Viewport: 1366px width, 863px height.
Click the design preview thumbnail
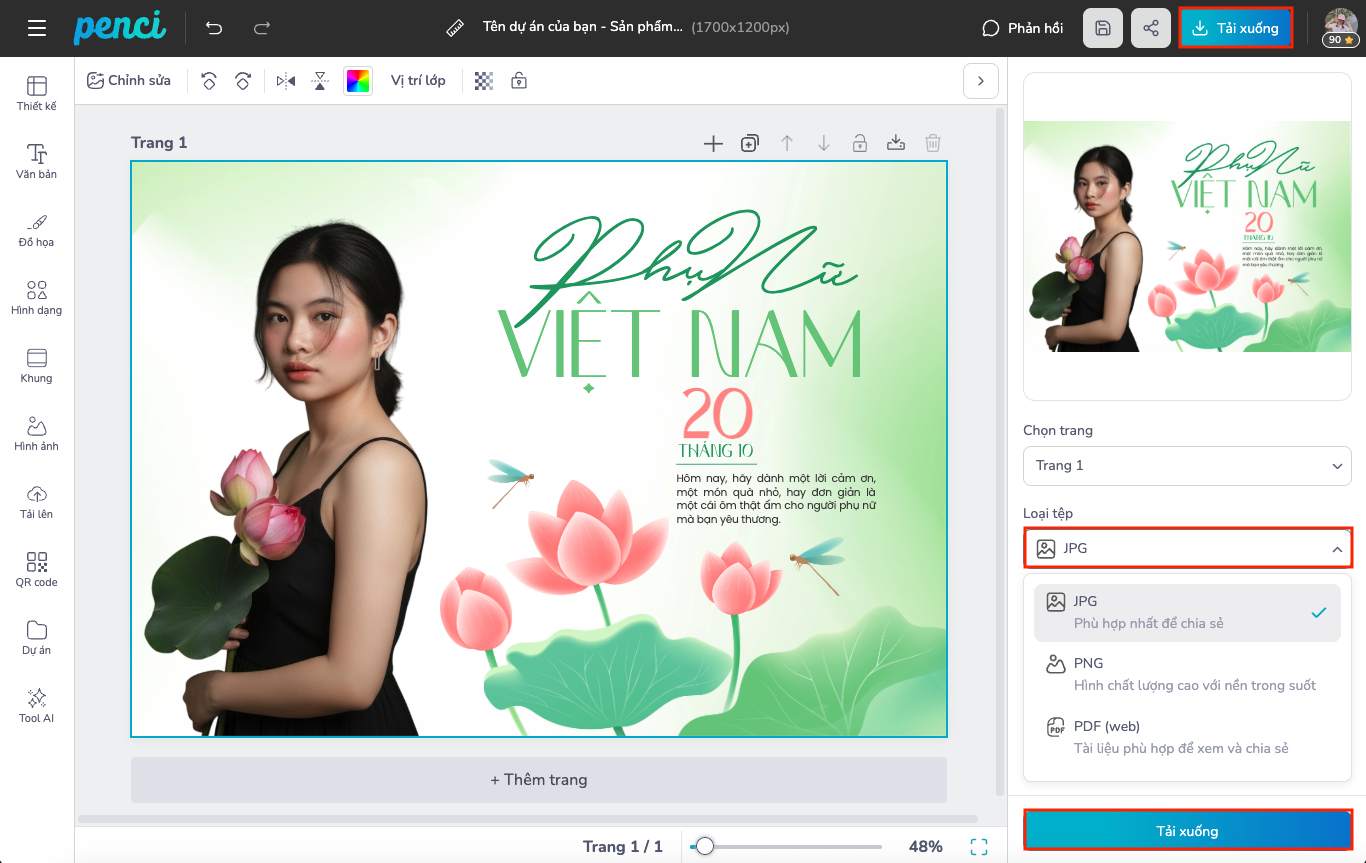(x=1187, y=236)
